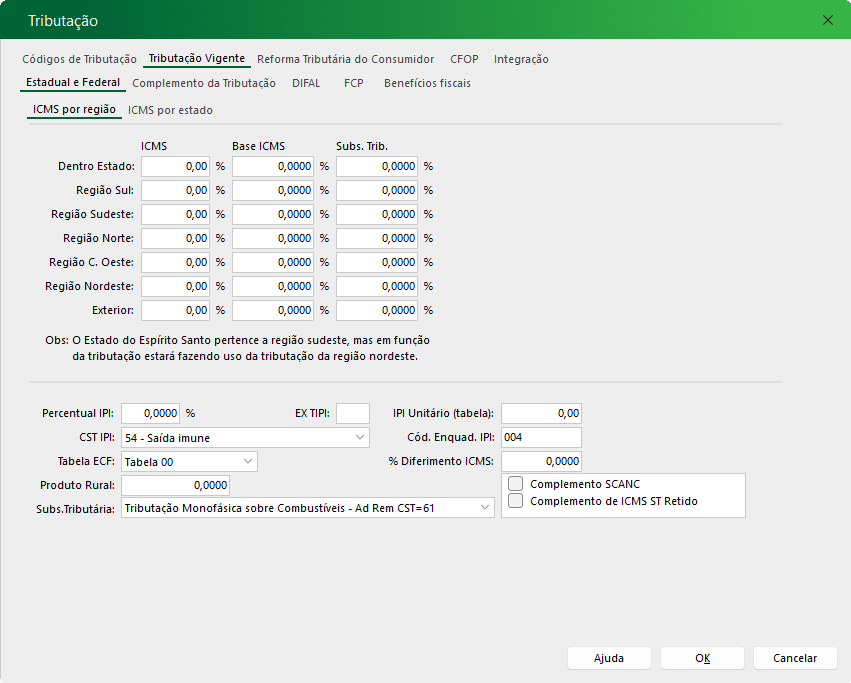
Task: Open the Tabela ECF dropdown
Action: (x=248, y=461)
